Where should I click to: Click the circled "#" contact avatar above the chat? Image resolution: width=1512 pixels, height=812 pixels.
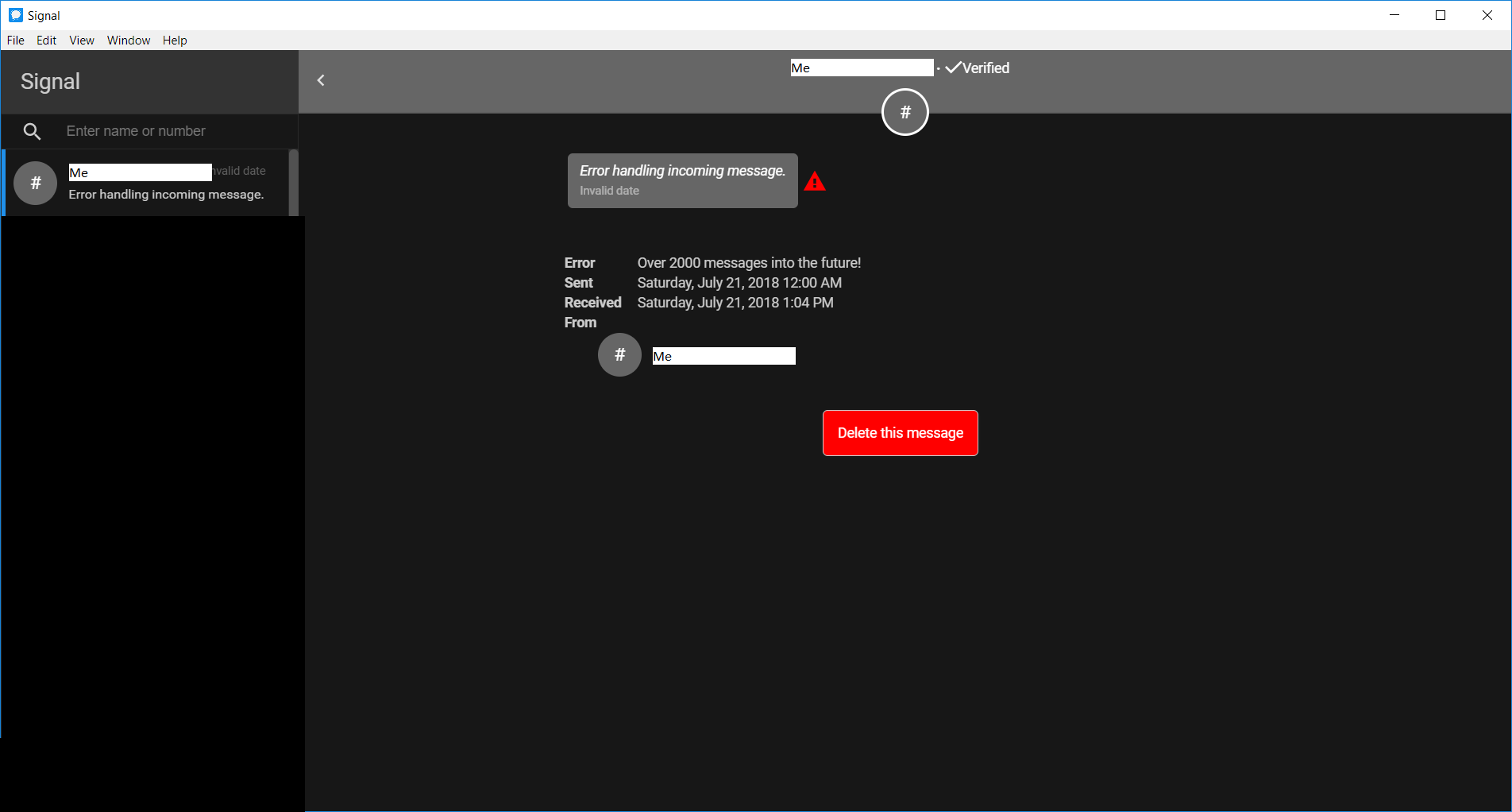tap(904, 112)
